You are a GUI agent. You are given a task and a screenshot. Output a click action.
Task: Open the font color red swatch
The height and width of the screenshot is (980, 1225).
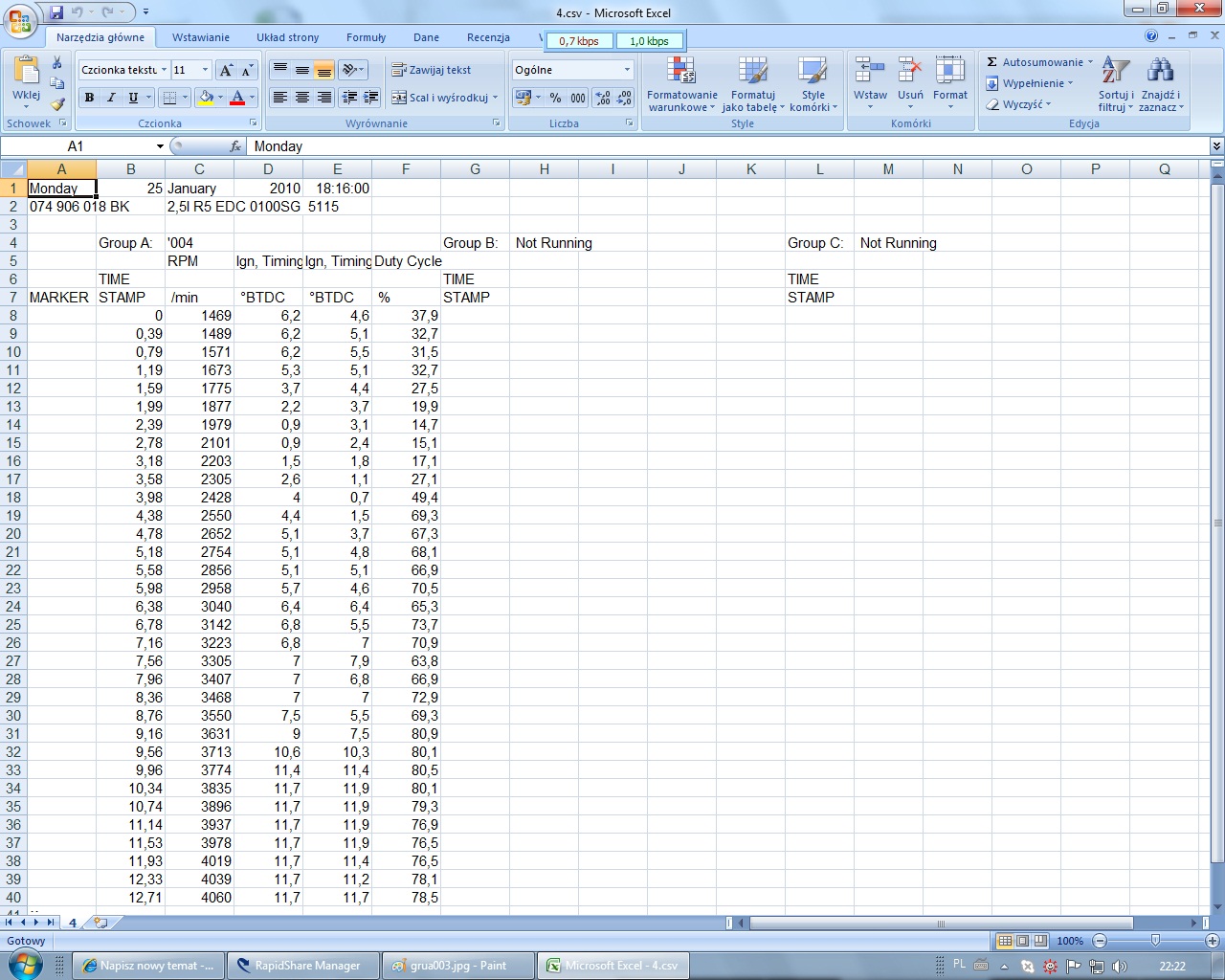point(237,98)
